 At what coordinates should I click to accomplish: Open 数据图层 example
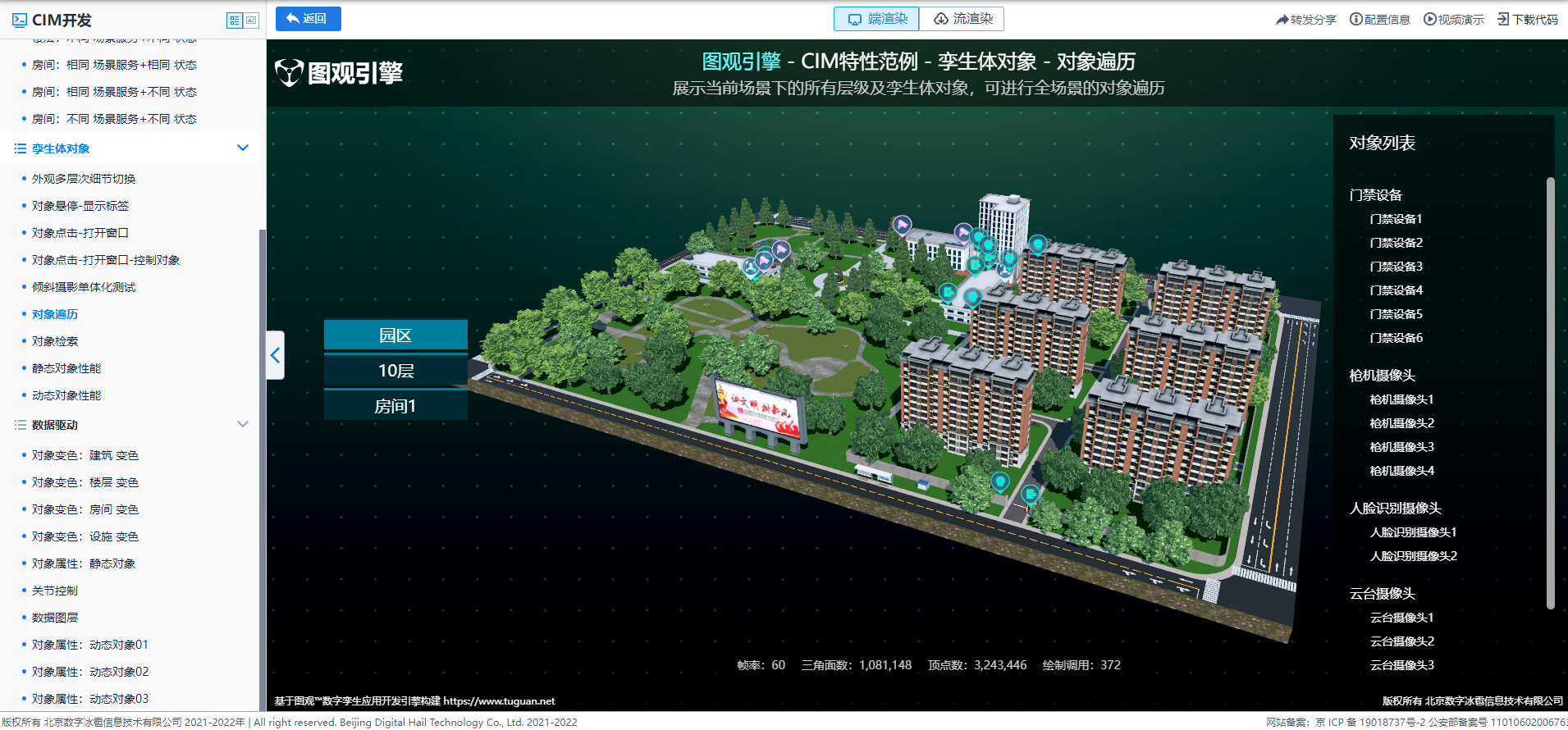tap(55, 618)
